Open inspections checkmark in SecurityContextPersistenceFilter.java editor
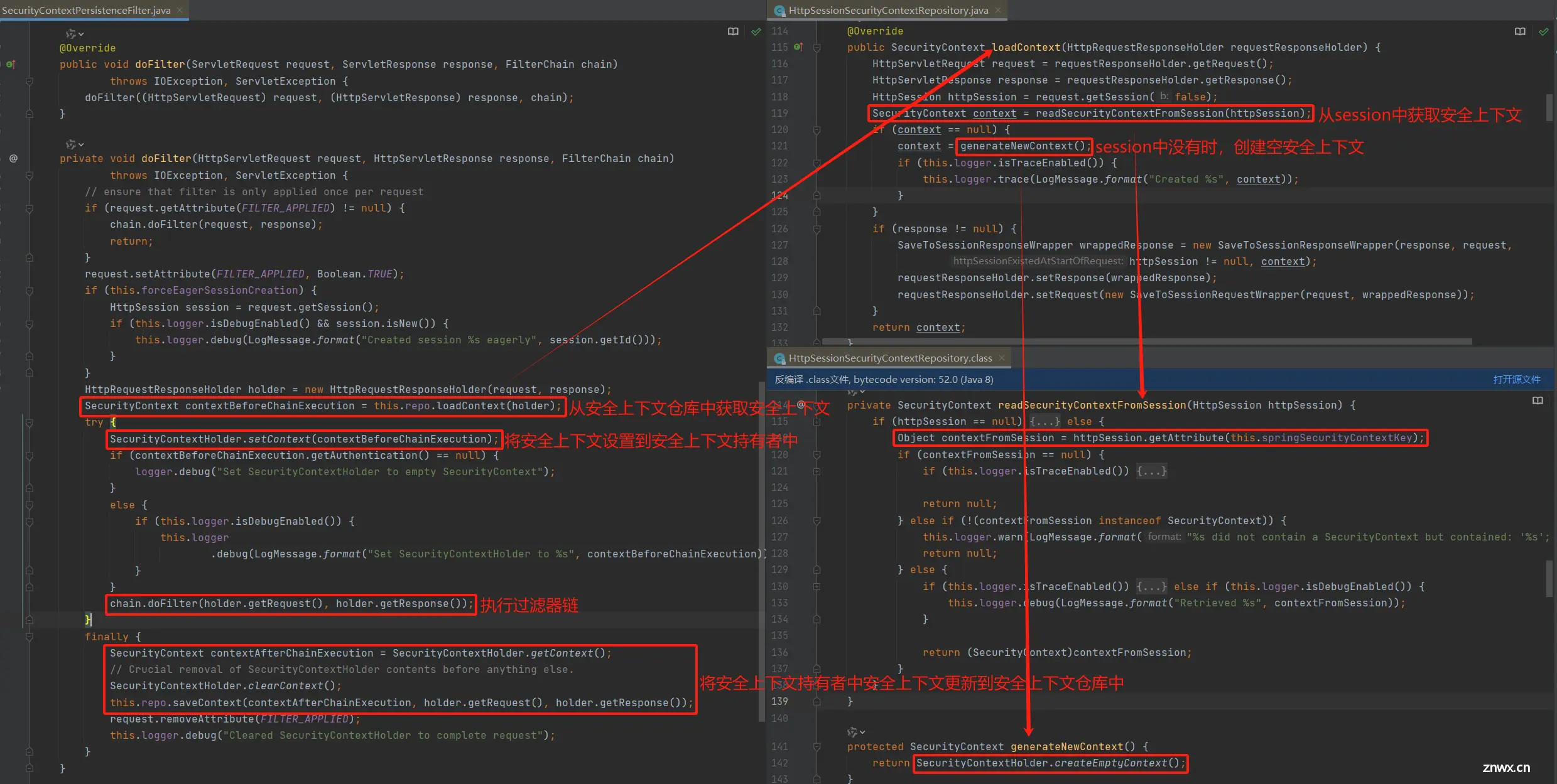 pyautogui.click(x=756, y=31)
